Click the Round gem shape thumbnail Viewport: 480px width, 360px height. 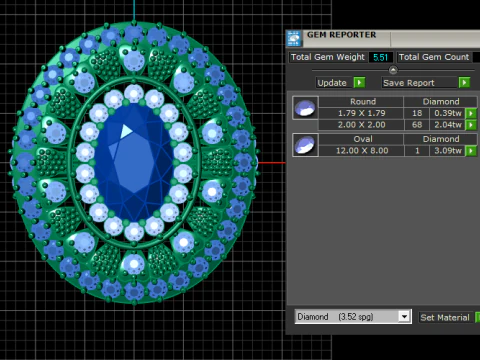coord(305,108)
